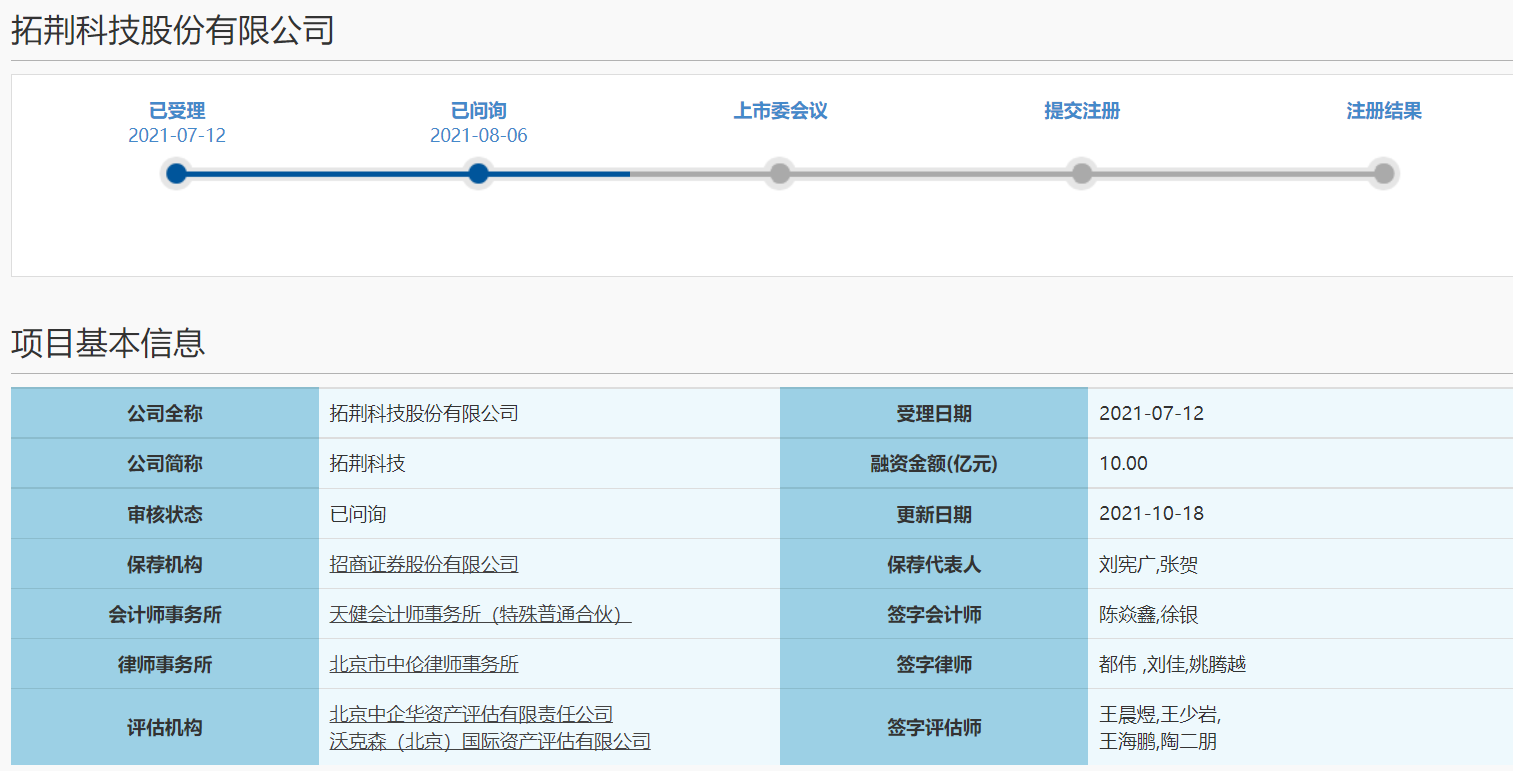Click the 更新日期 header cell
Screen dimensions: 1513x771
pyautogui.click(x=934, y=513)
